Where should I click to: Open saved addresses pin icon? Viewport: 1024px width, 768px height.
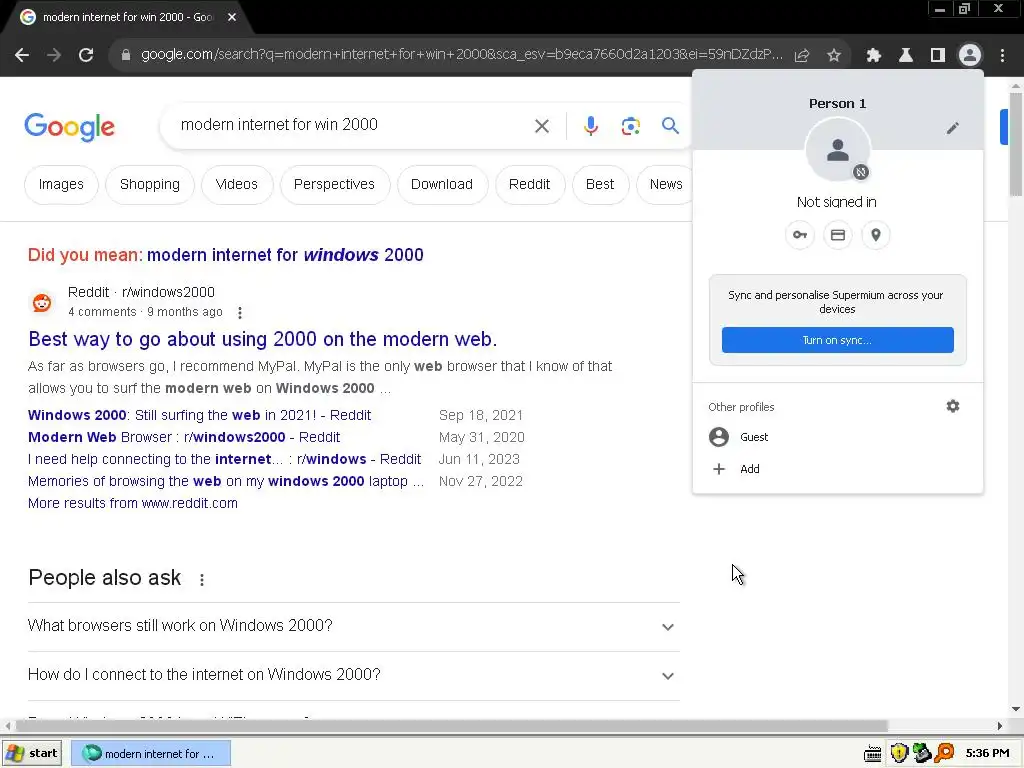[876, 235]
